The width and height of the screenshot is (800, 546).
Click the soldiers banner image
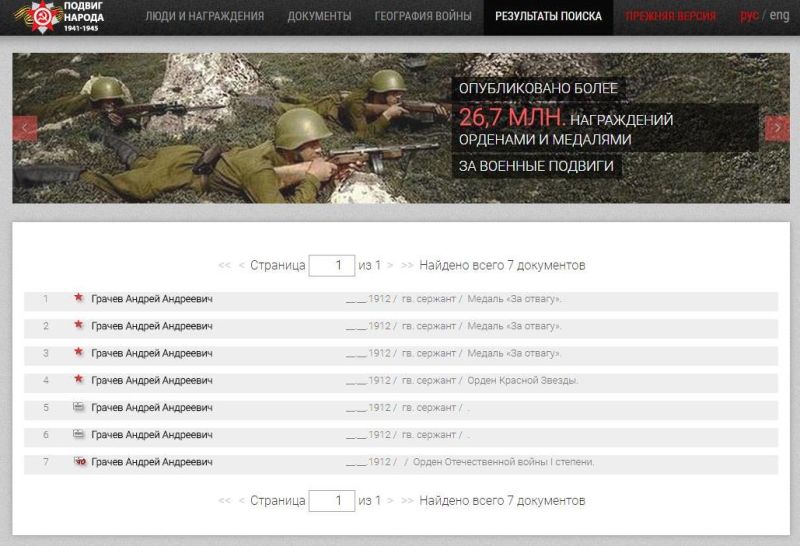coord(401,128)
